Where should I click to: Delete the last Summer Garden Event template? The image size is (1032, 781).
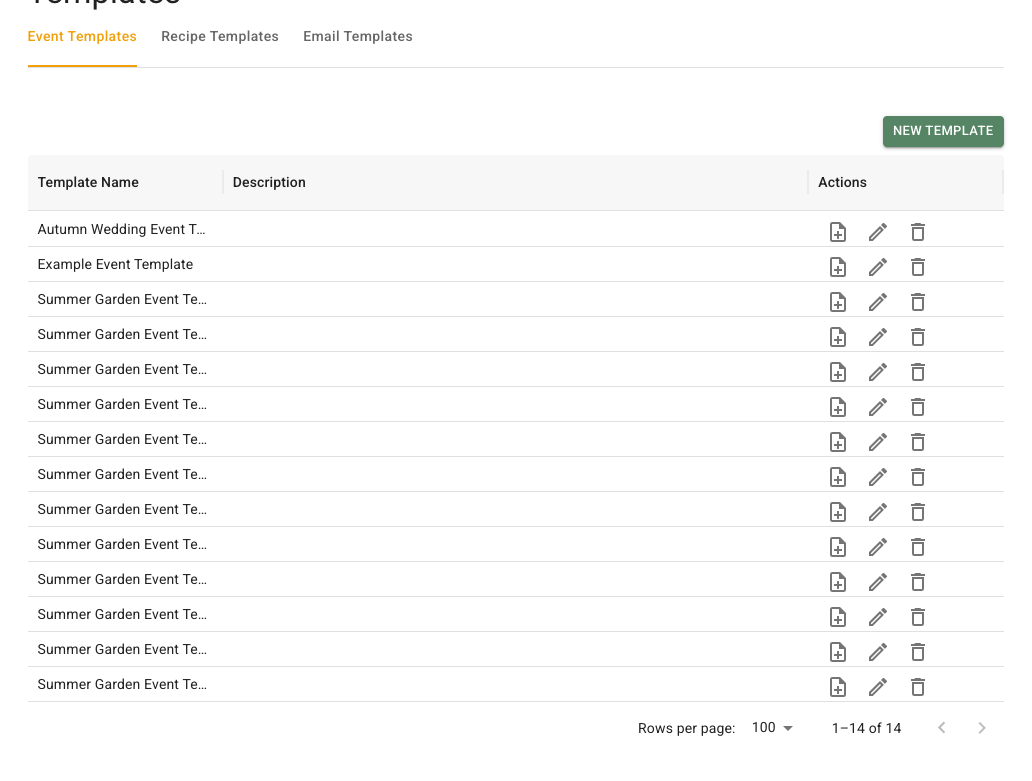coord(917,687)
